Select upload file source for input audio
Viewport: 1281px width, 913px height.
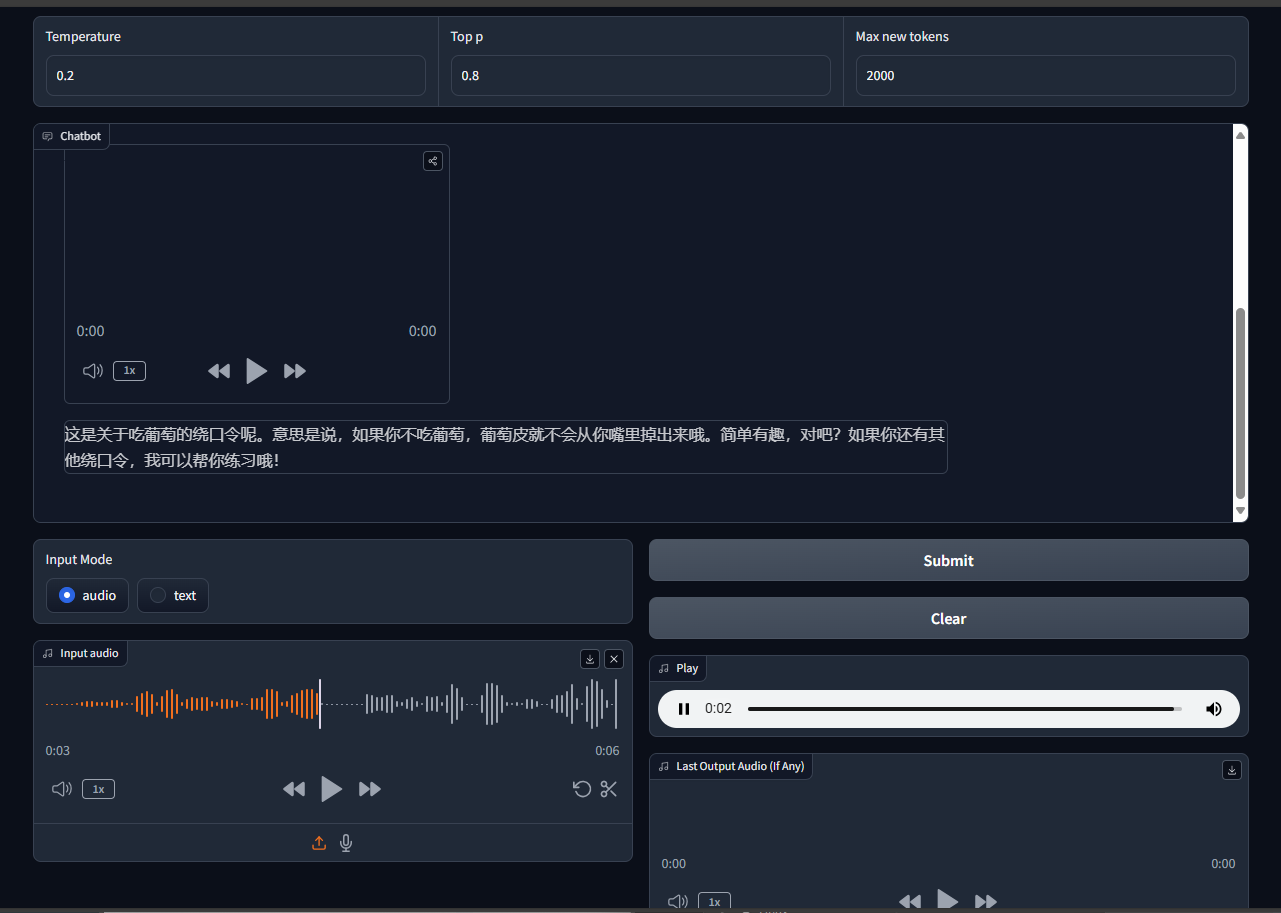tap(319, 843)
